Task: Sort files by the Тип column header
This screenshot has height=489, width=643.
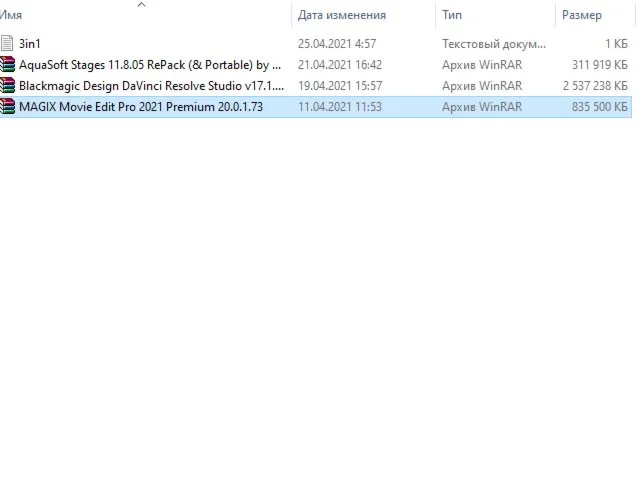Action: tap(452, 15)
